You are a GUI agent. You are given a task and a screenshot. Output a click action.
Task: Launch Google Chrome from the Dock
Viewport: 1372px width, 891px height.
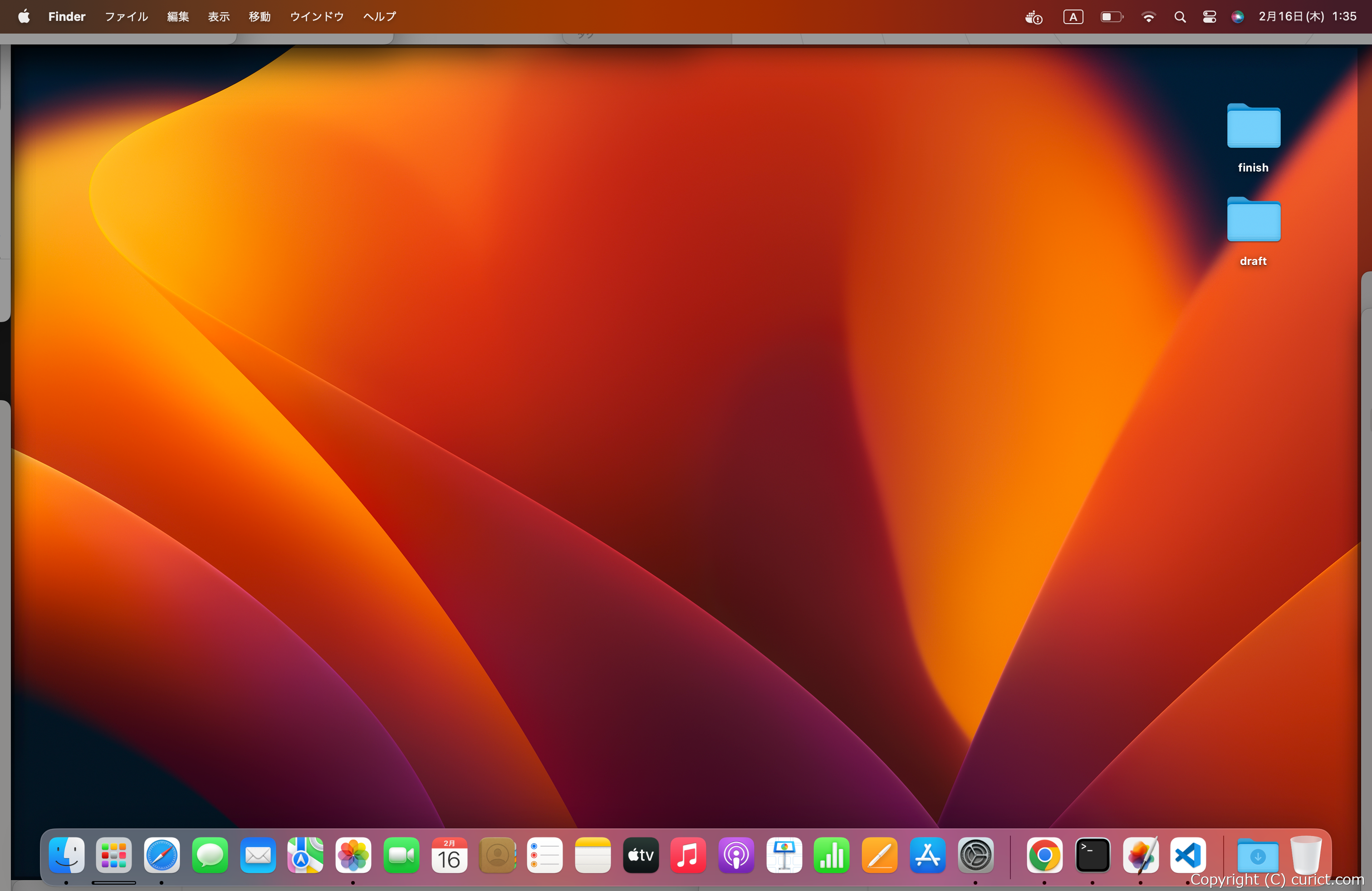(1044, 855)
